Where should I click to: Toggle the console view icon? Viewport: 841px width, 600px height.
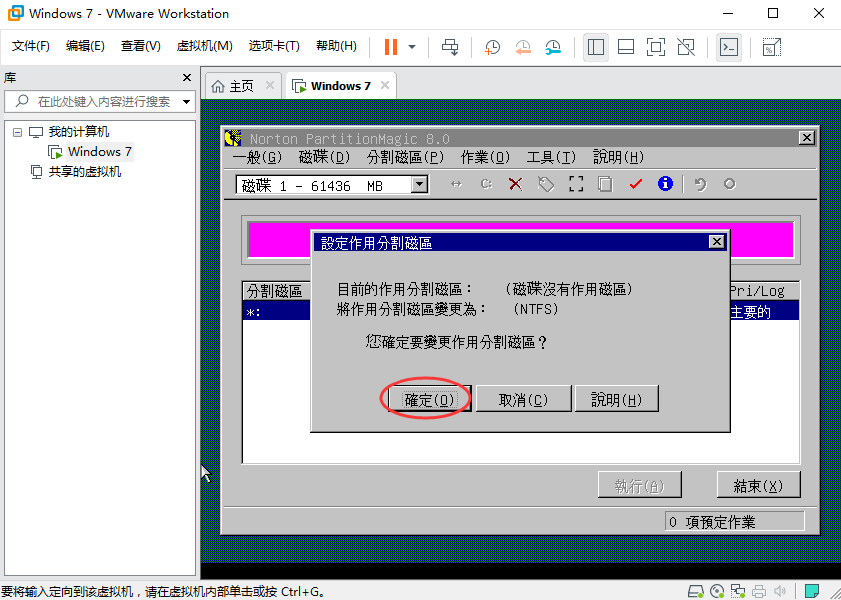(x=729, y=47)
